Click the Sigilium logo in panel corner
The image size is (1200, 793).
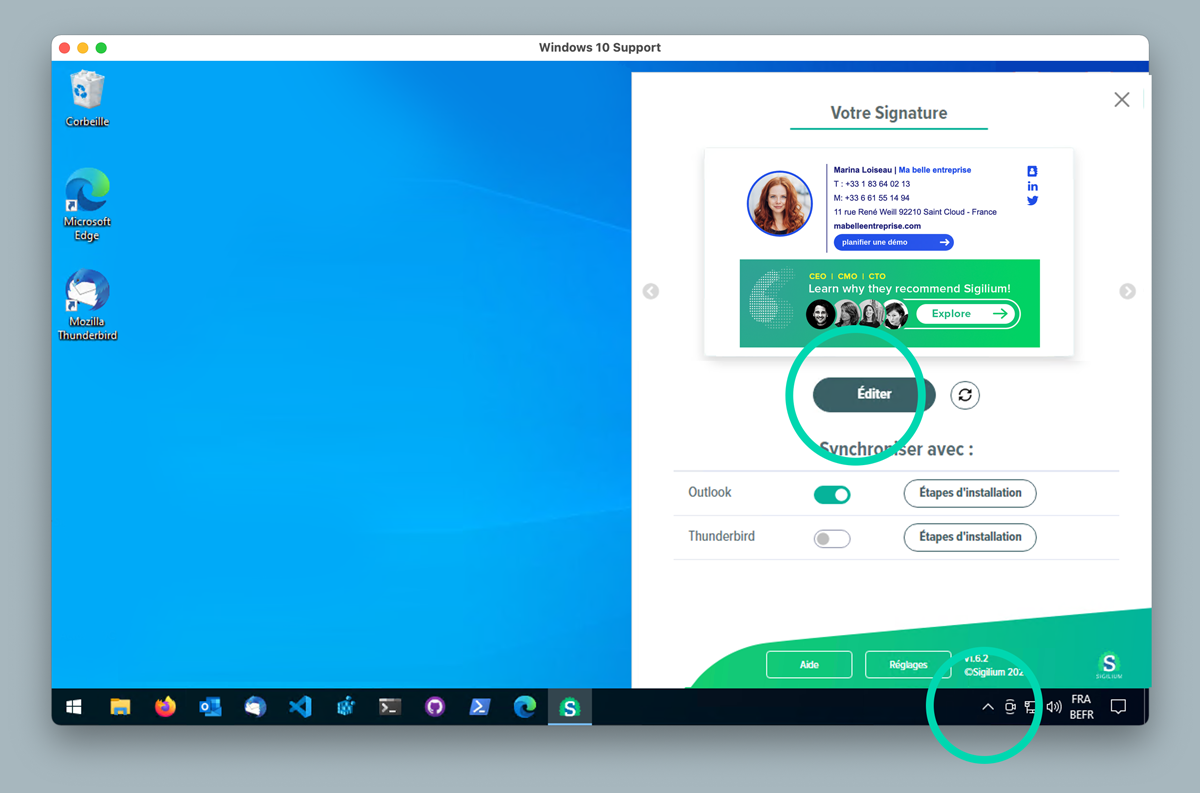(1109, 665)
